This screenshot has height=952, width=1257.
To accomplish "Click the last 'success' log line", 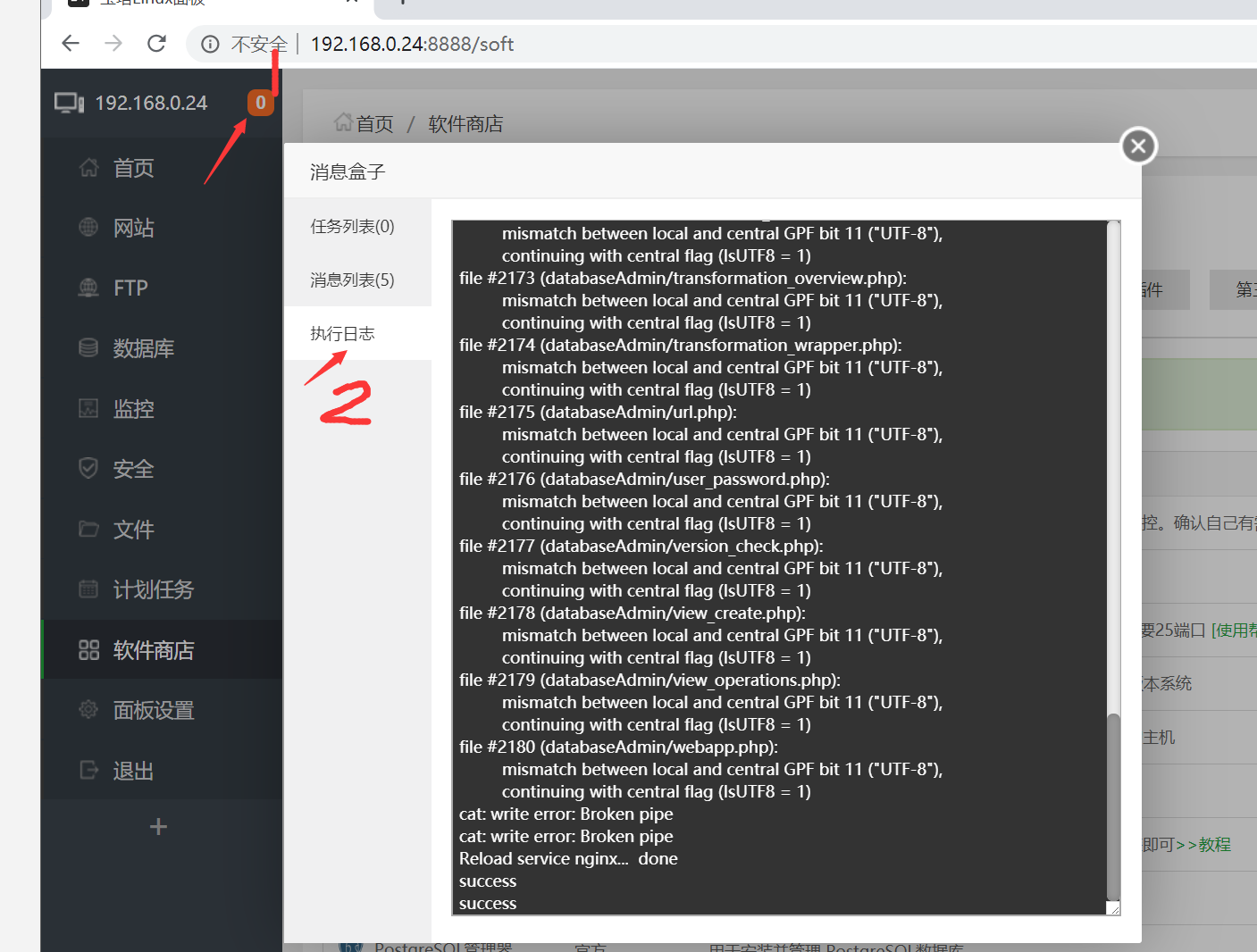I will 488,904.
